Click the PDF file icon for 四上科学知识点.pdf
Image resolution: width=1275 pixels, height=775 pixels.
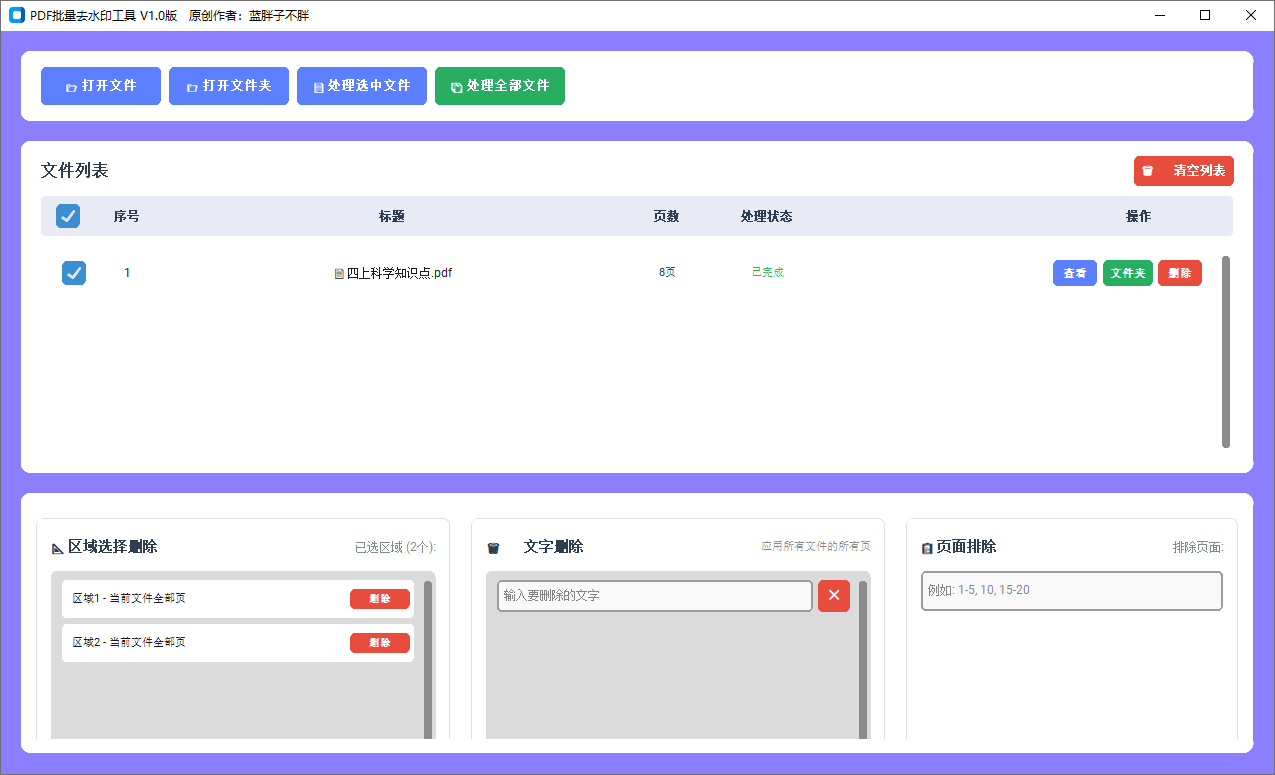coord(339,273)
